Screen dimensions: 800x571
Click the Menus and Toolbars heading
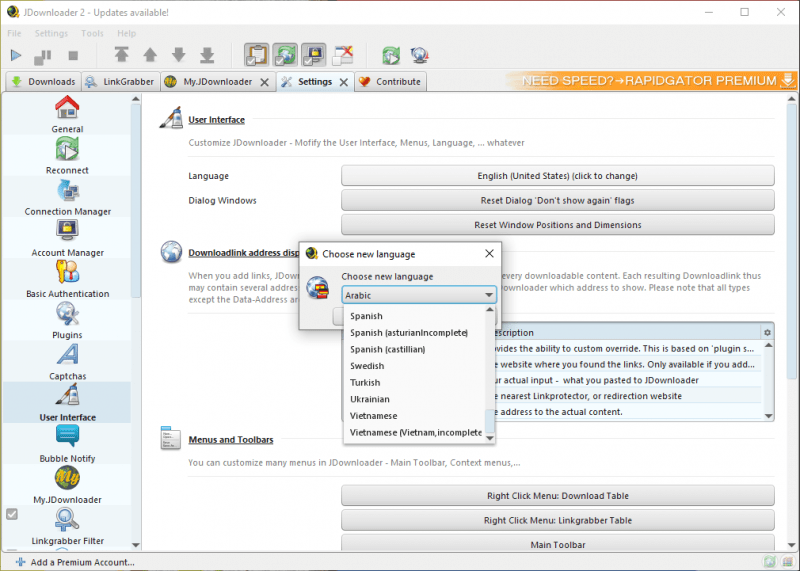tap(231, 439)
